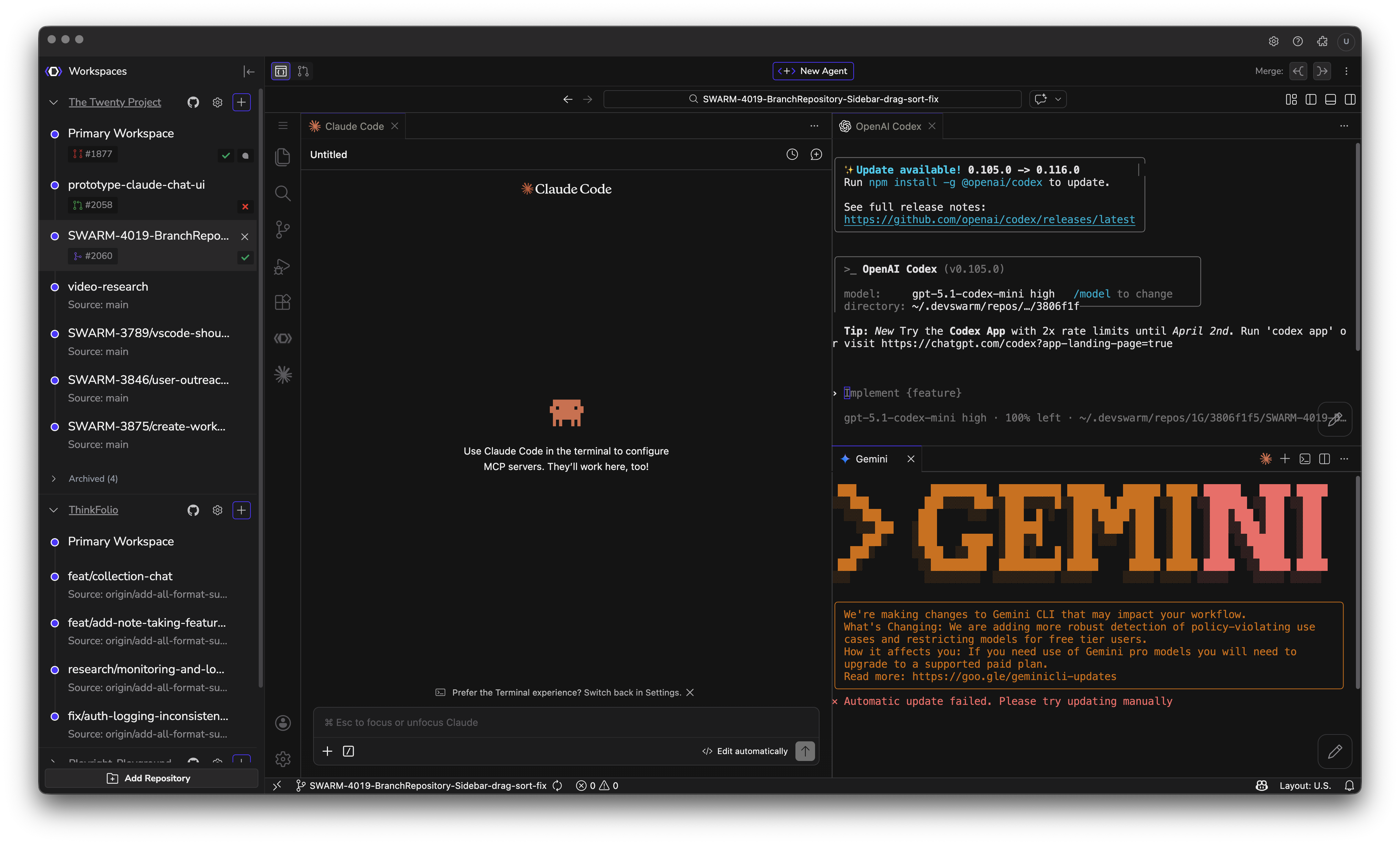Click GitHub icon next to ThinkFolio

click(x=193, y=510)
